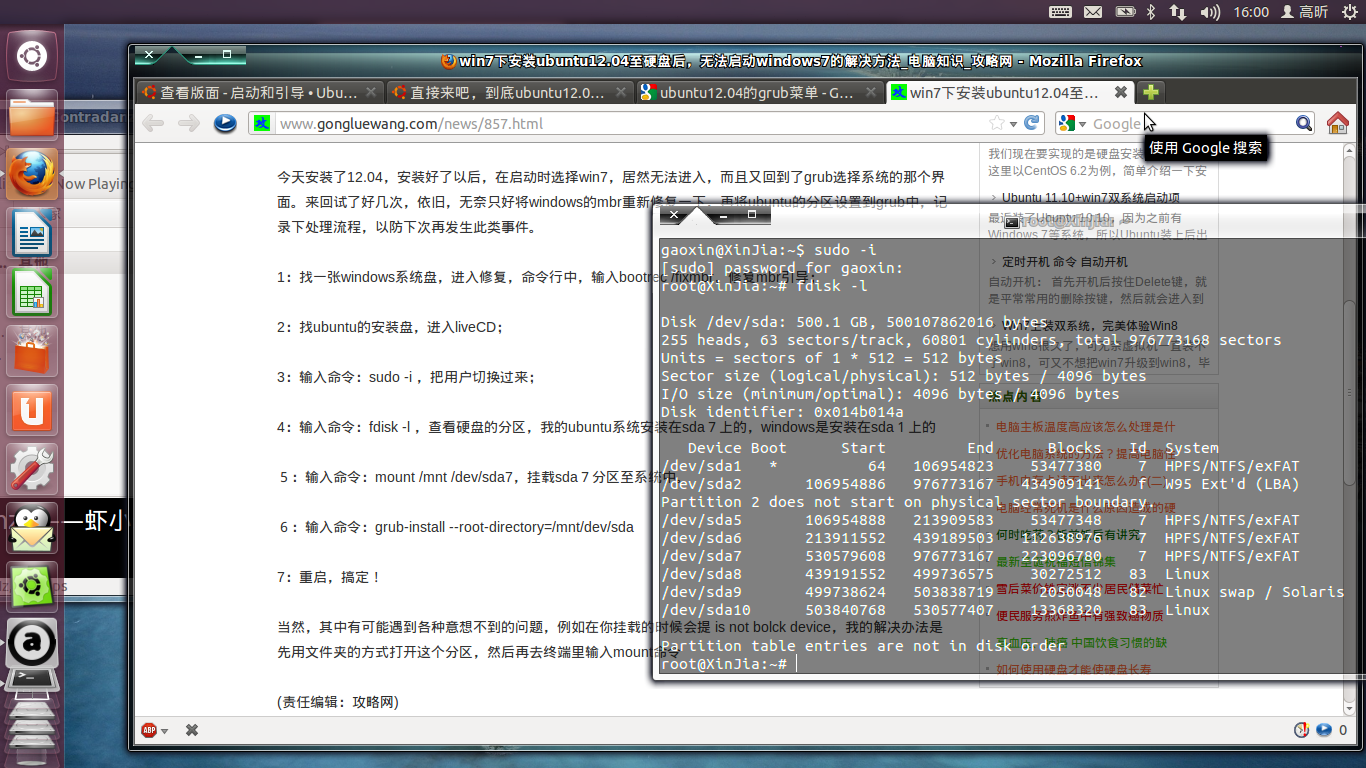The width and height of the screenshot is (1366, 768).
Task: Close the 'win7下安装ubuntu12.04至' tab
Action: [1121, 92]
